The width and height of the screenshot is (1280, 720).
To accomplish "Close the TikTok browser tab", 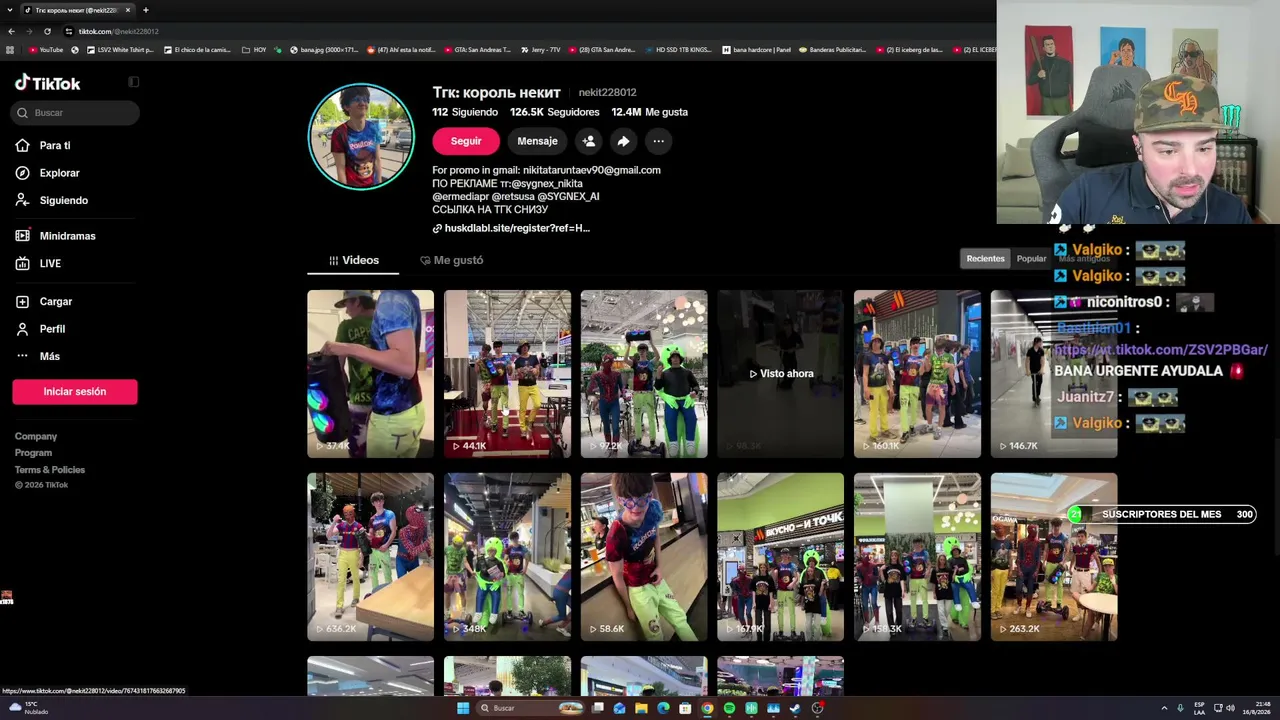I will pos(128,10).
